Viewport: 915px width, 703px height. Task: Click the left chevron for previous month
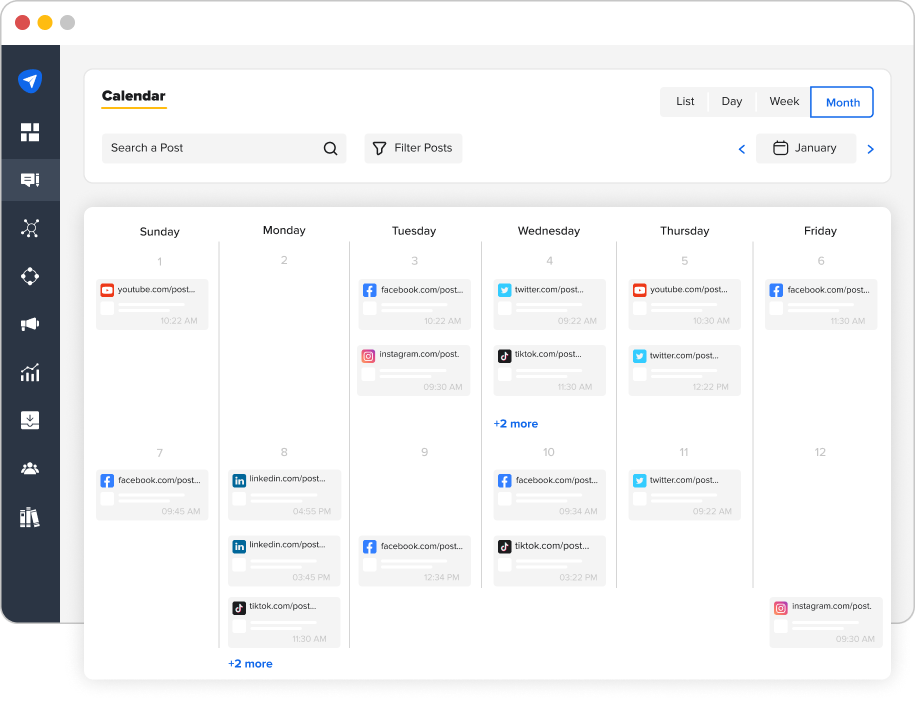pyautogui.click(x=741, y=148)
